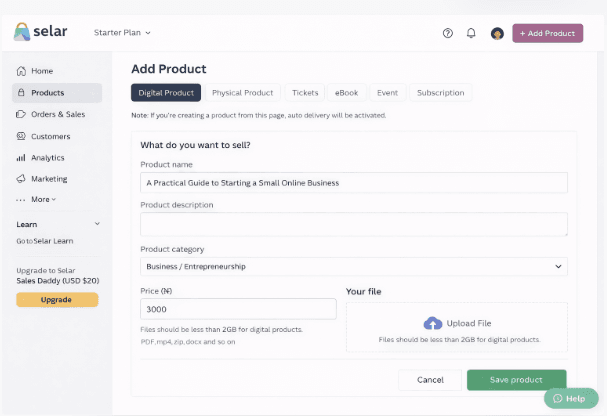The height and width of the screenshot is (416, 607).
Task: Click the Marketing megaphone icon
Action: click(21, 179)
